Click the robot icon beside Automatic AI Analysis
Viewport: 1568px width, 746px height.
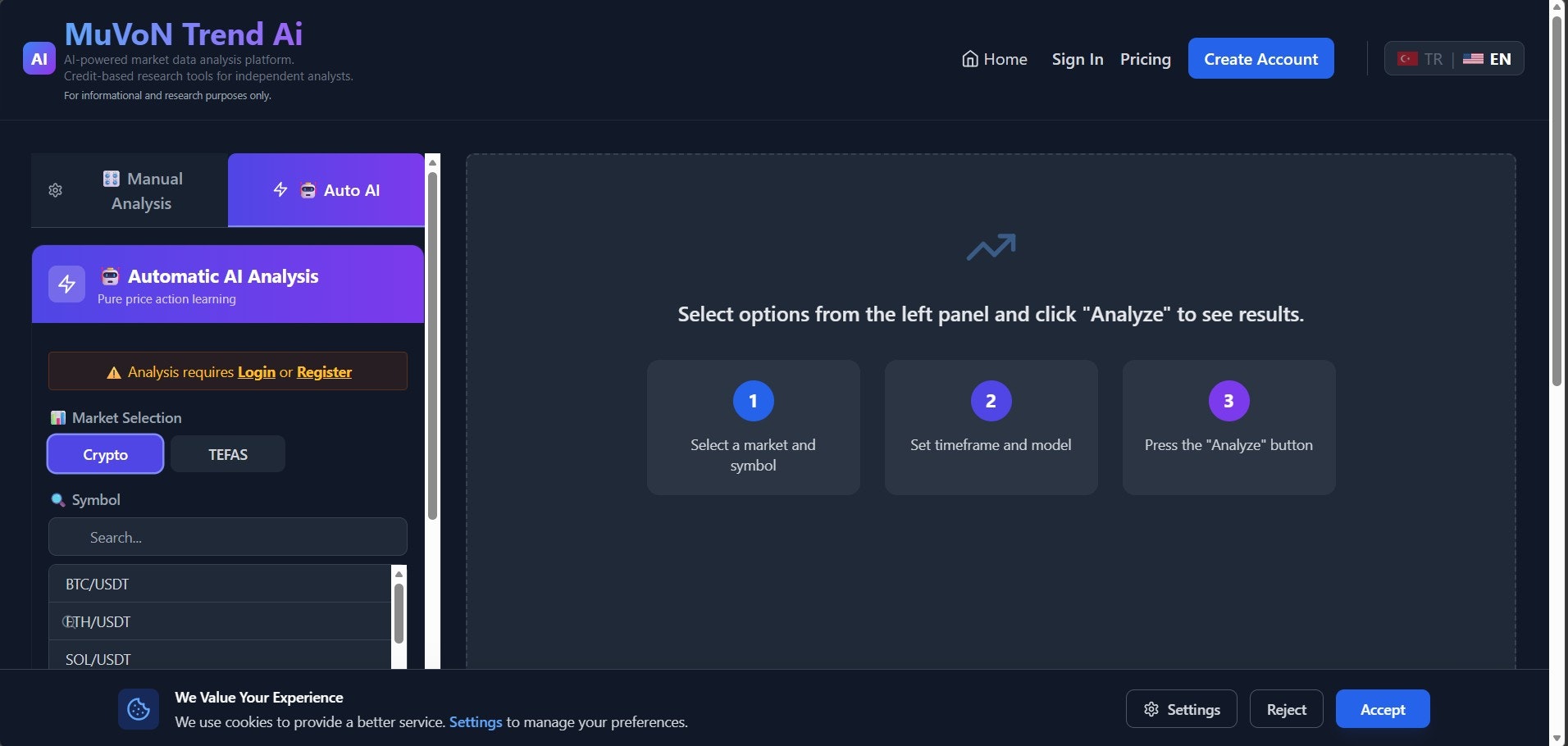click(x=110, y=276)
